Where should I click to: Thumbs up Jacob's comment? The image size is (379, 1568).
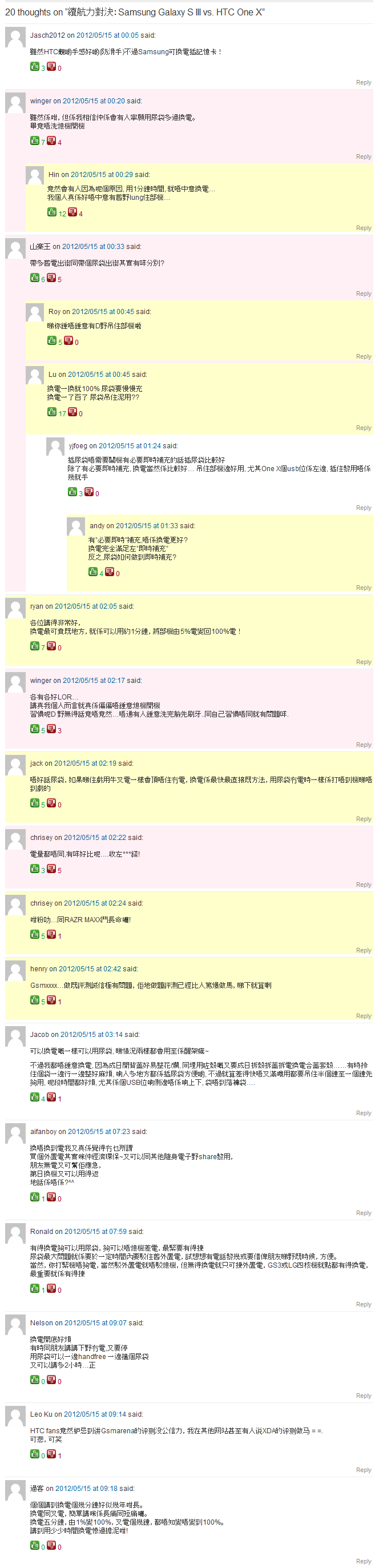pyautogui.click(x=35, y=1097)
